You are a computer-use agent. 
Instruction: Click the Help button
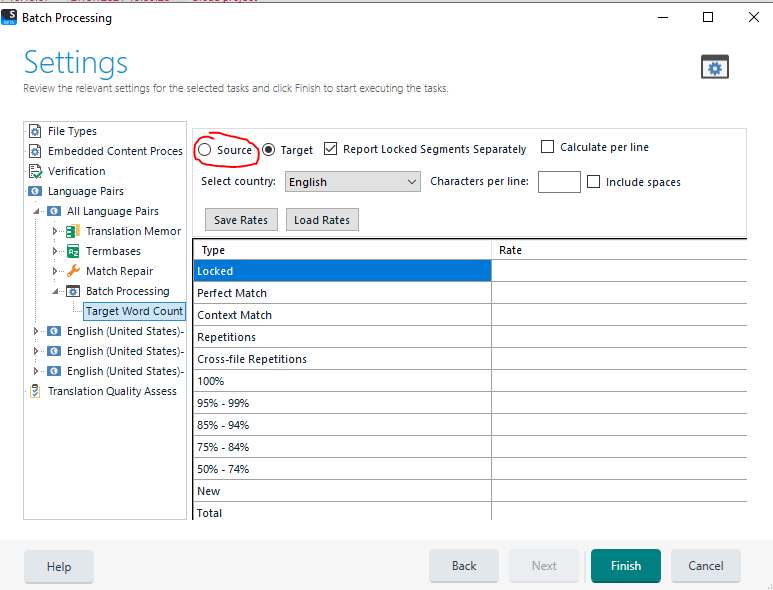(x=59, y=567)
